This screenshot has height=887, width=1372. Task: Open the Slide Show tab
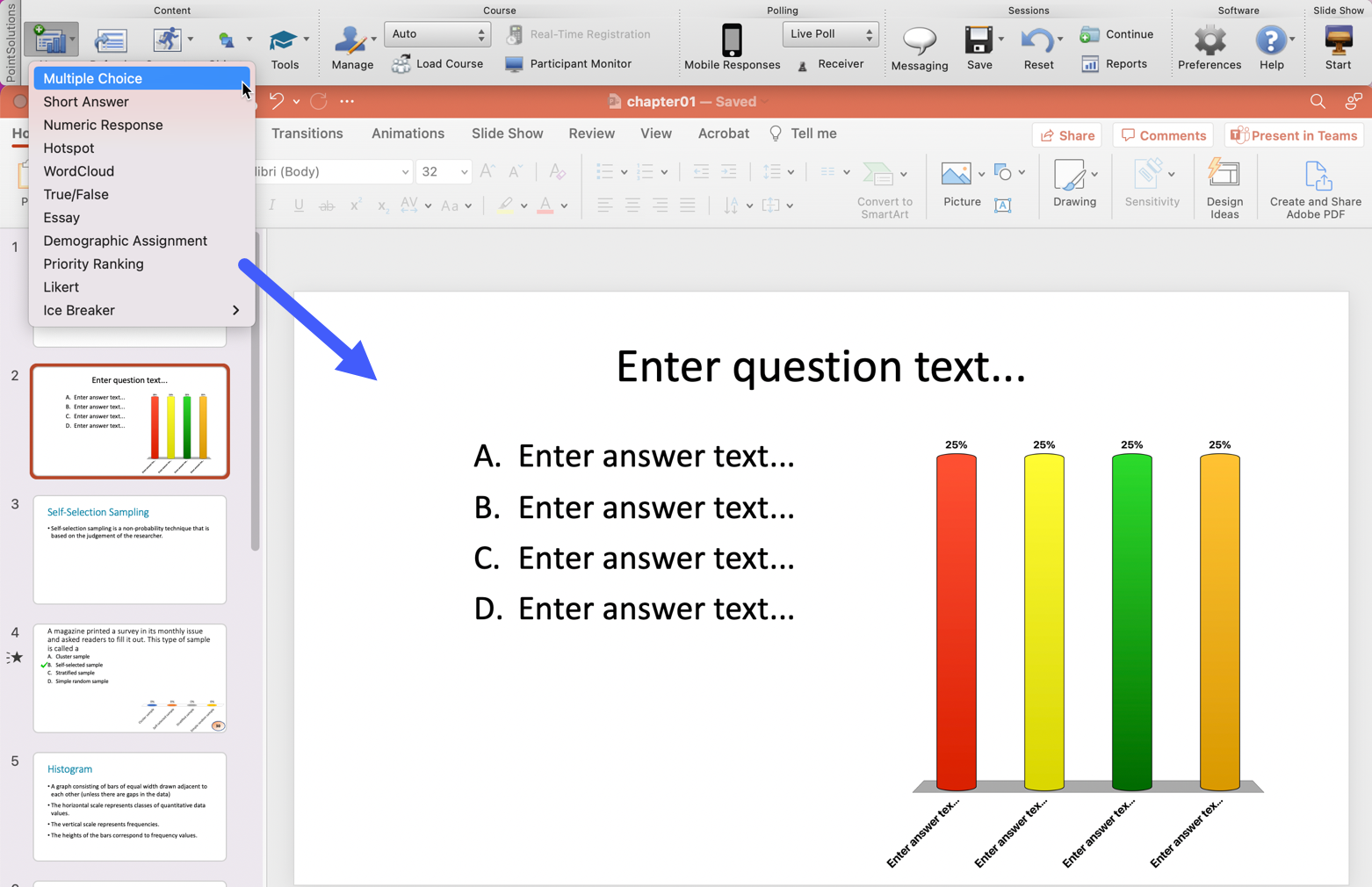[x=507, y=133]
